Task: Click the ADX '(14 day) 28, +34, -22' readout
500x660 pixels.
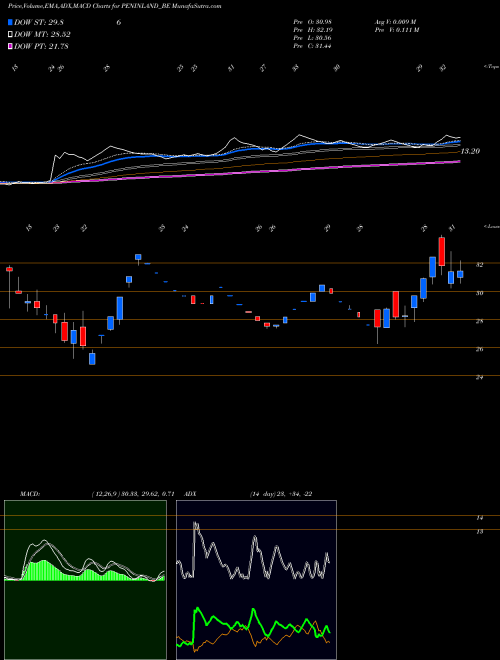Action: 281,494
